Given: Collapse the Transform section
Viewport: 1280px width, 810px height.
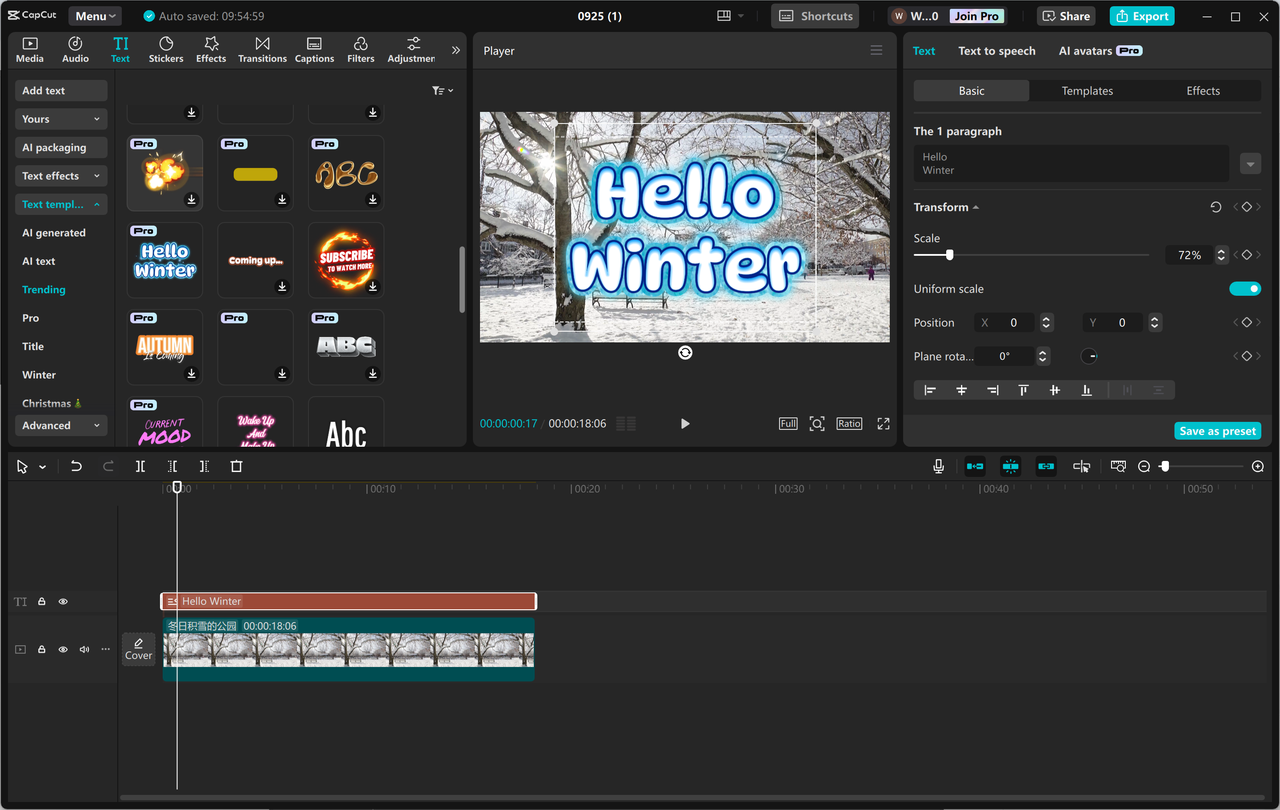Looking at the screenshot, I should coord(976,207).
